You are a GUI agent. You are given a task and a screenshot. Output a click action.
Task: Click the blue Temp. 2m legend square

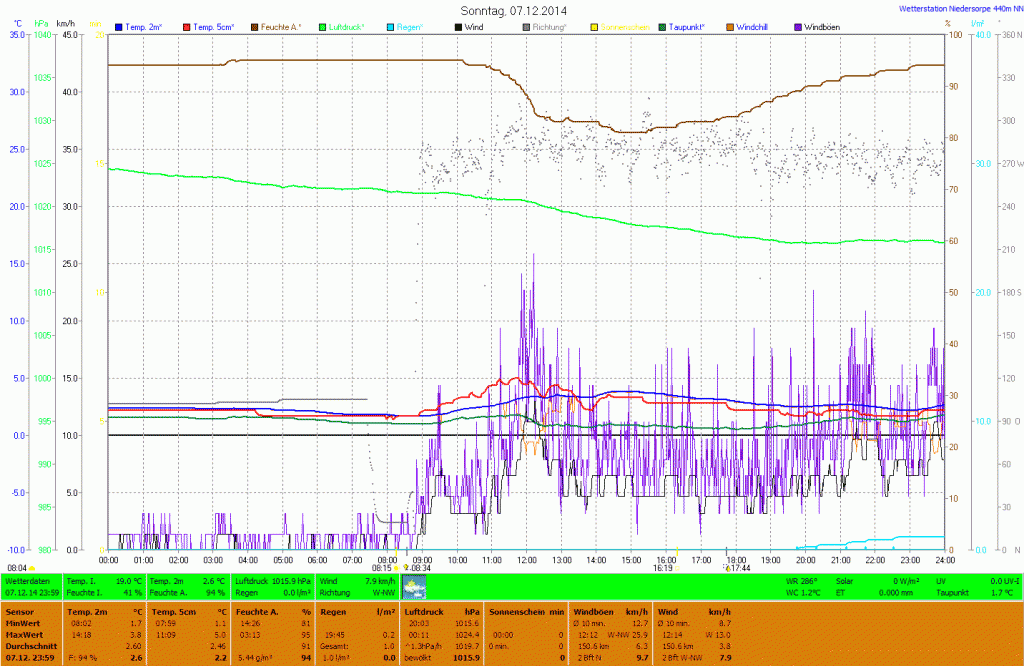[x=119, y=26]
